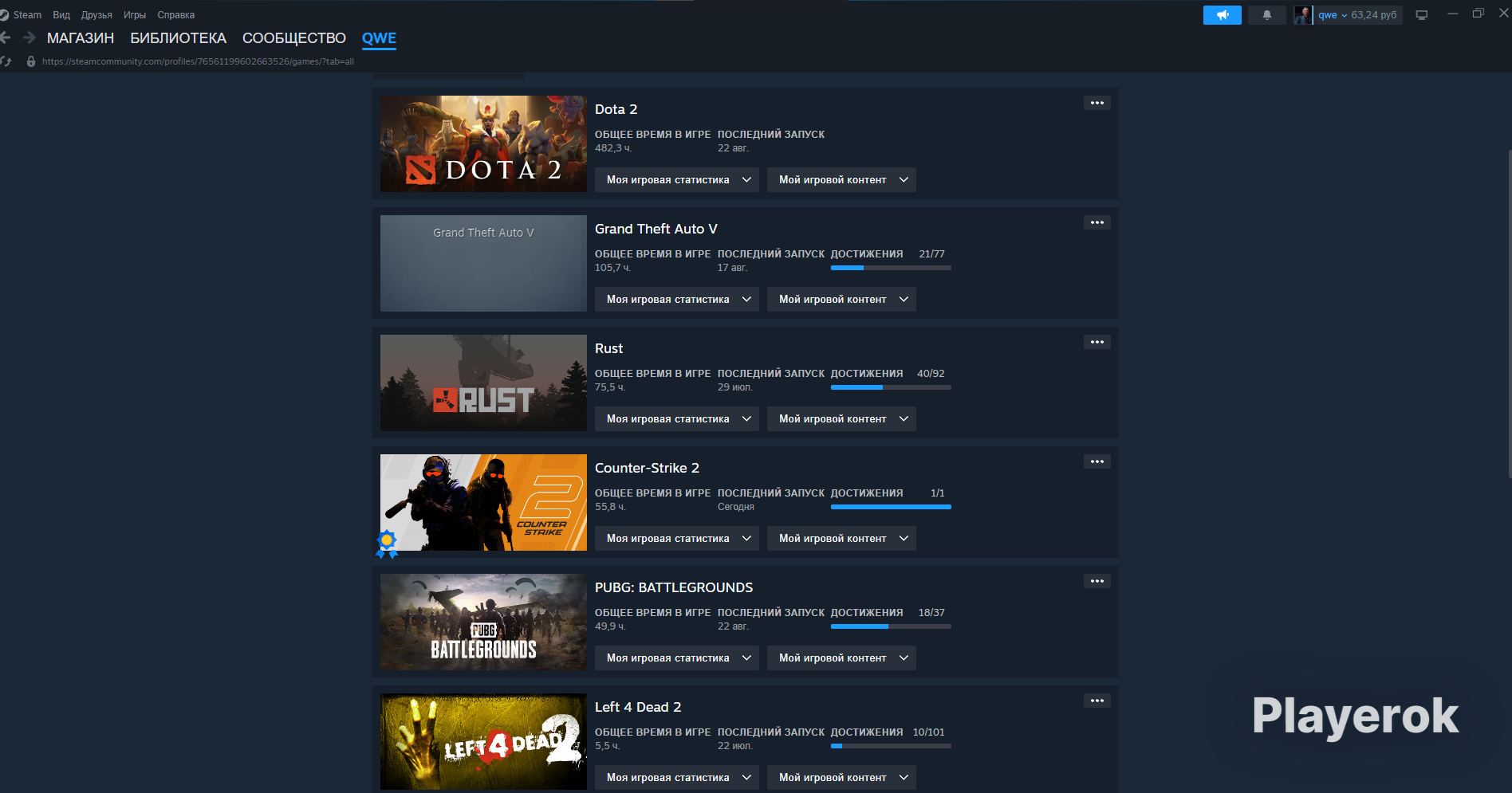Open the Left 4 Dead 2 title link
1512x793 pixels.
[x=638, y=707]
